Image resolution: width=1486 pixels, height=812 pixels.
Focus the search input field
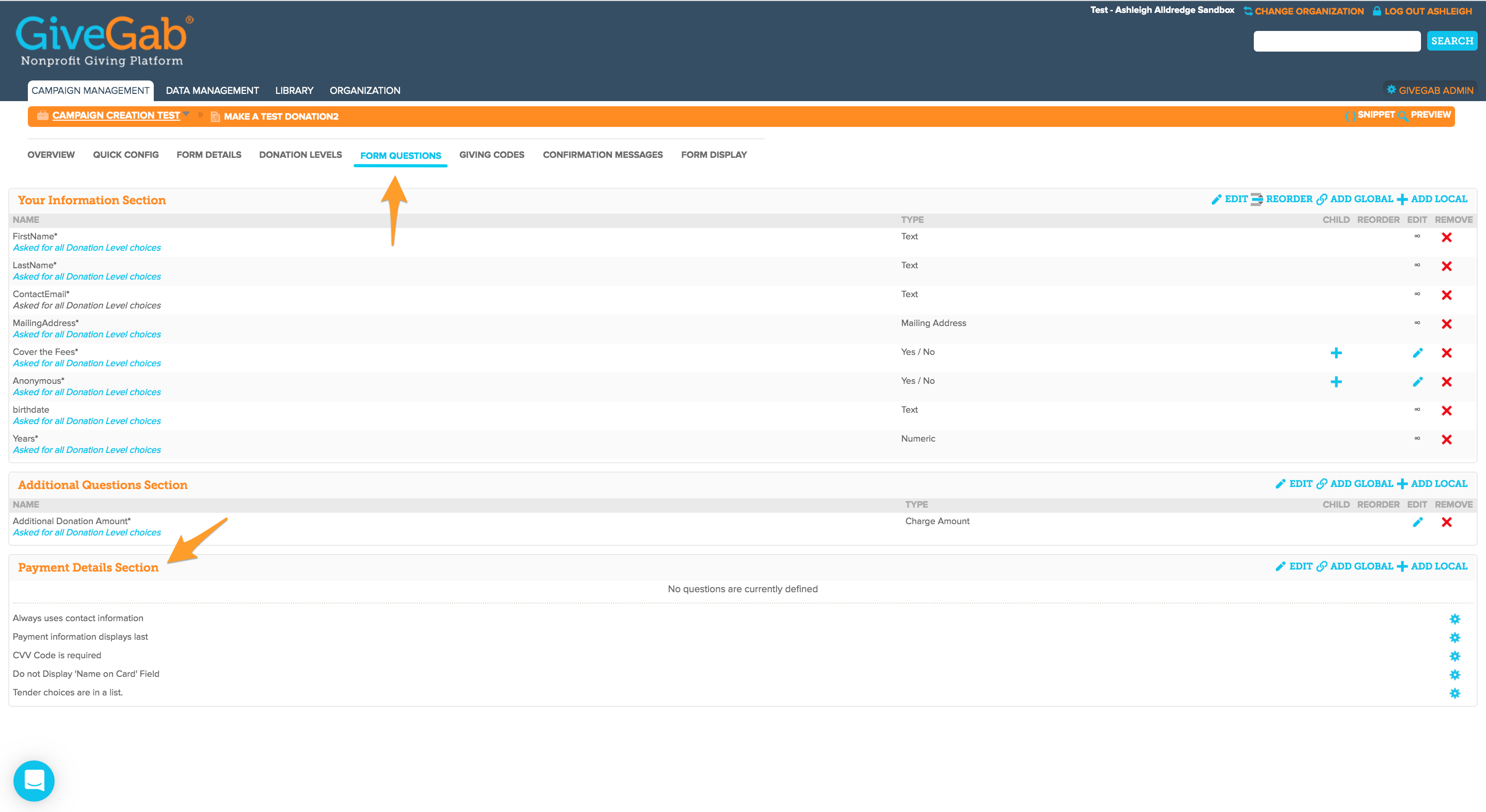[1336, 41]
